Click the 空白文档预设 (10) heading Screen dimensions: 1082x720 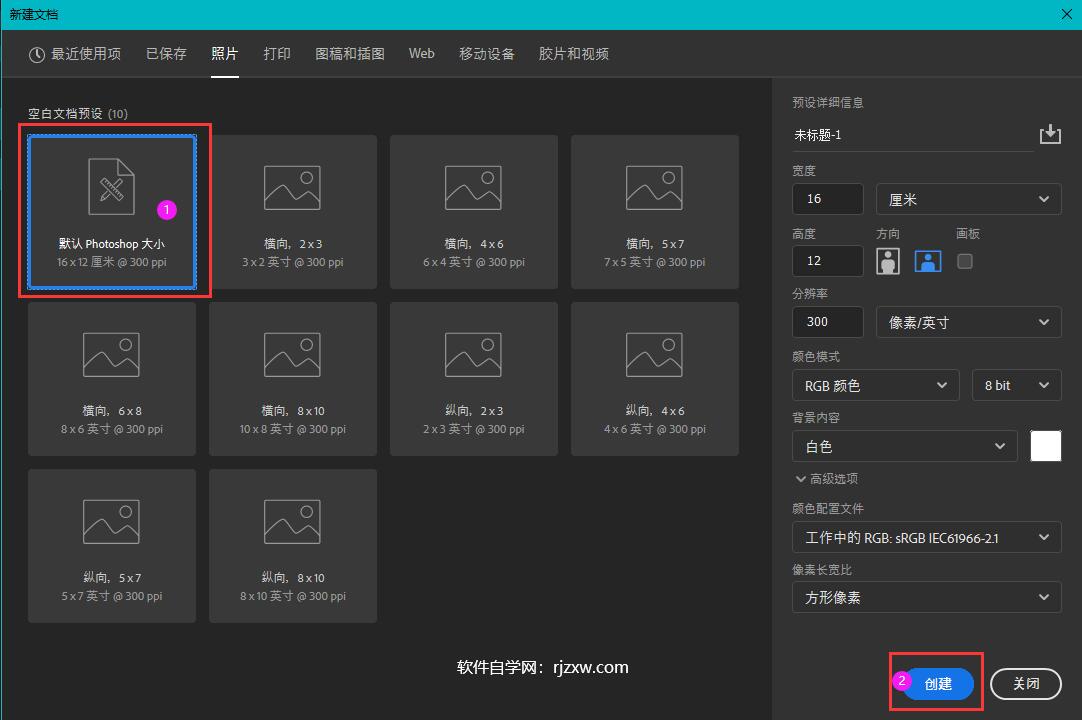point(78,114)
